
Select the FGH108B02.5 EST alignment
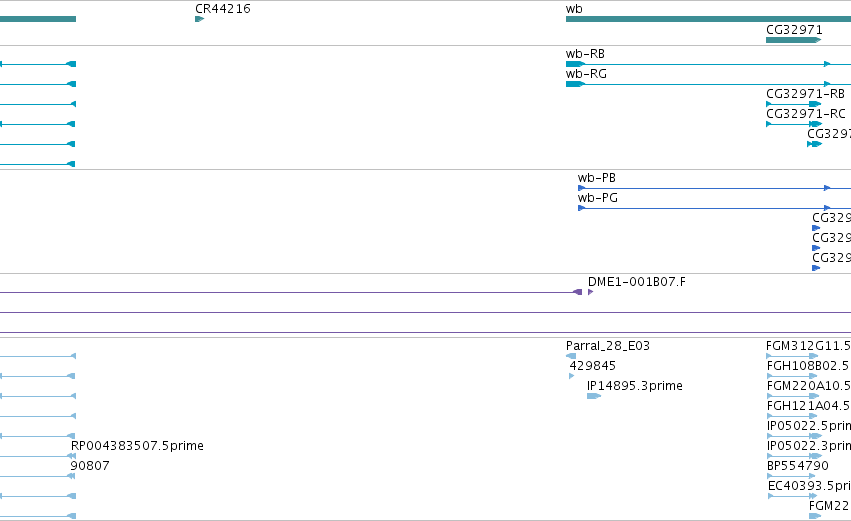(791, 376)
